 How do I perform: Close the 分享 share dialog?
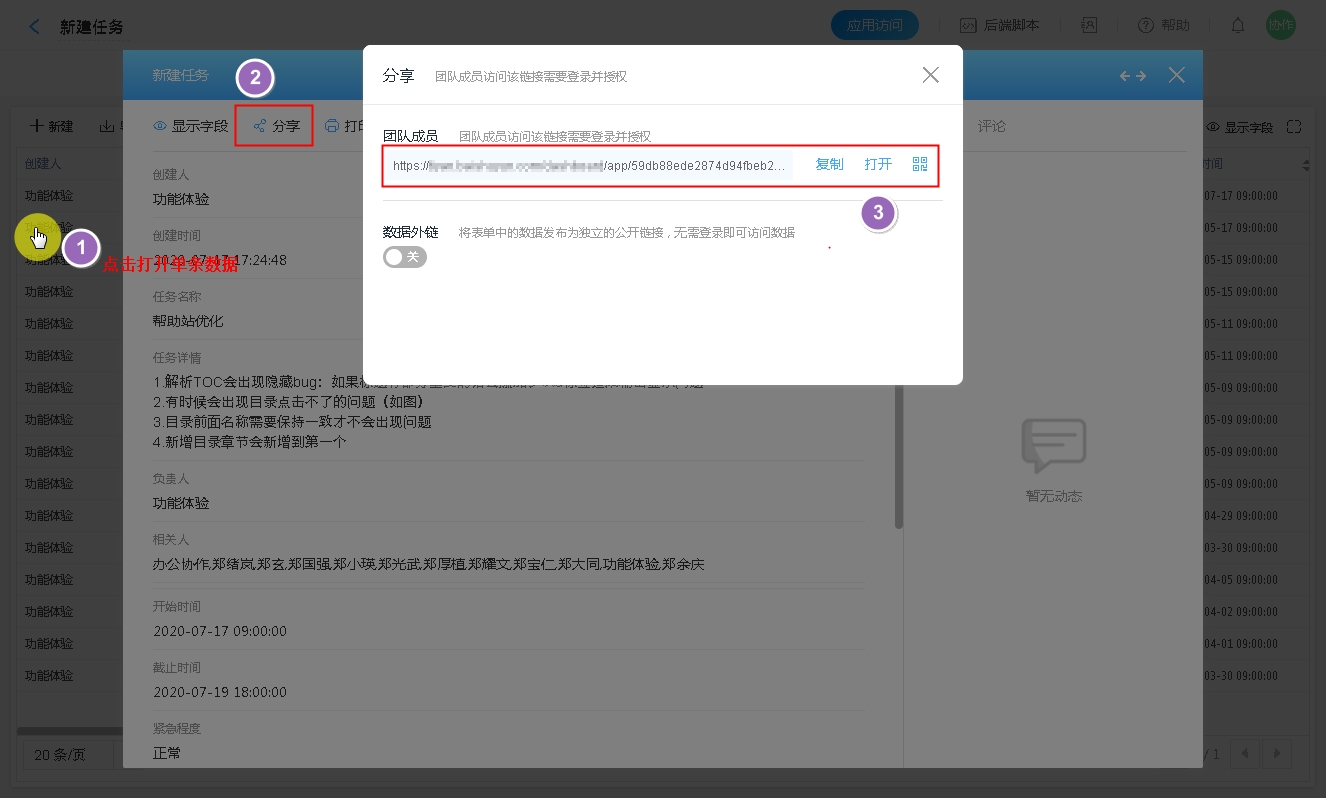tap(930, 75)
